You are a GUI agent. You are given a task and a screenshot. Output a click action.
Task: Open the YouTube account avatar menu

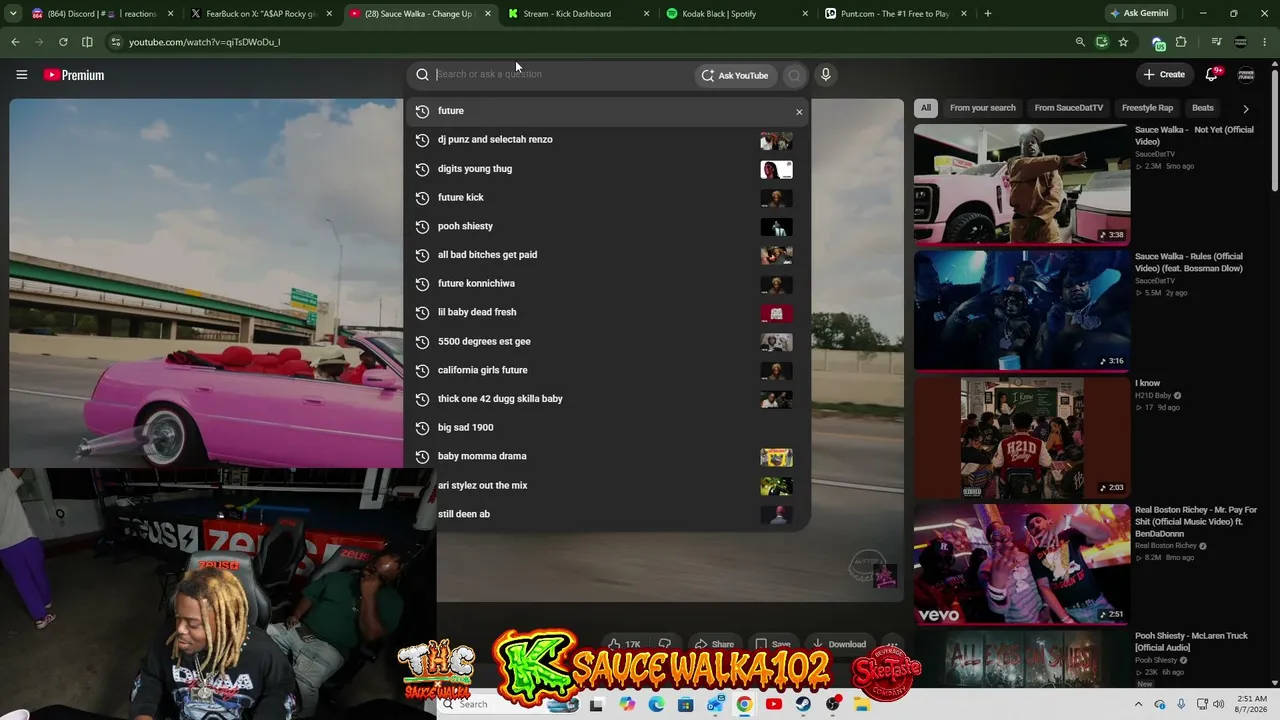click(x=1246, y=75)
